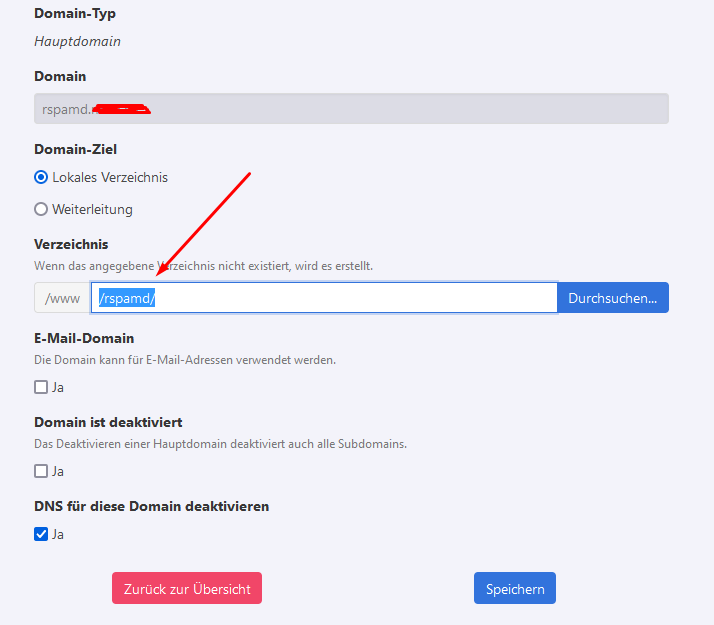Click the Domain ist deaktiviert heading
This screenshot has height=625, width=714.
108,422
